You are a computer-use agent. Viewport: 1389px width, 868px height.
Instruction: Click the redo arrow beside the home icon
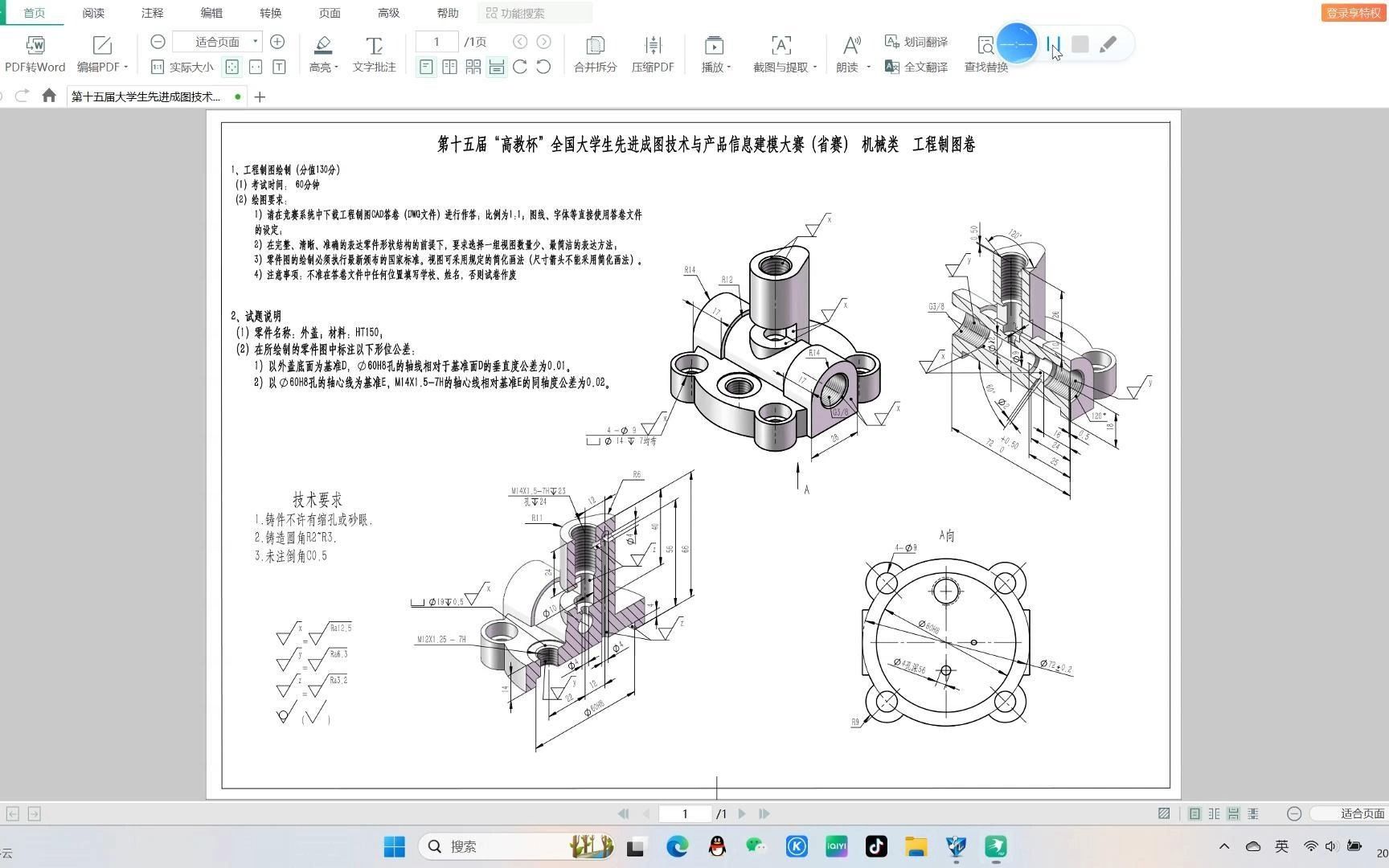[x=22, y=96]
